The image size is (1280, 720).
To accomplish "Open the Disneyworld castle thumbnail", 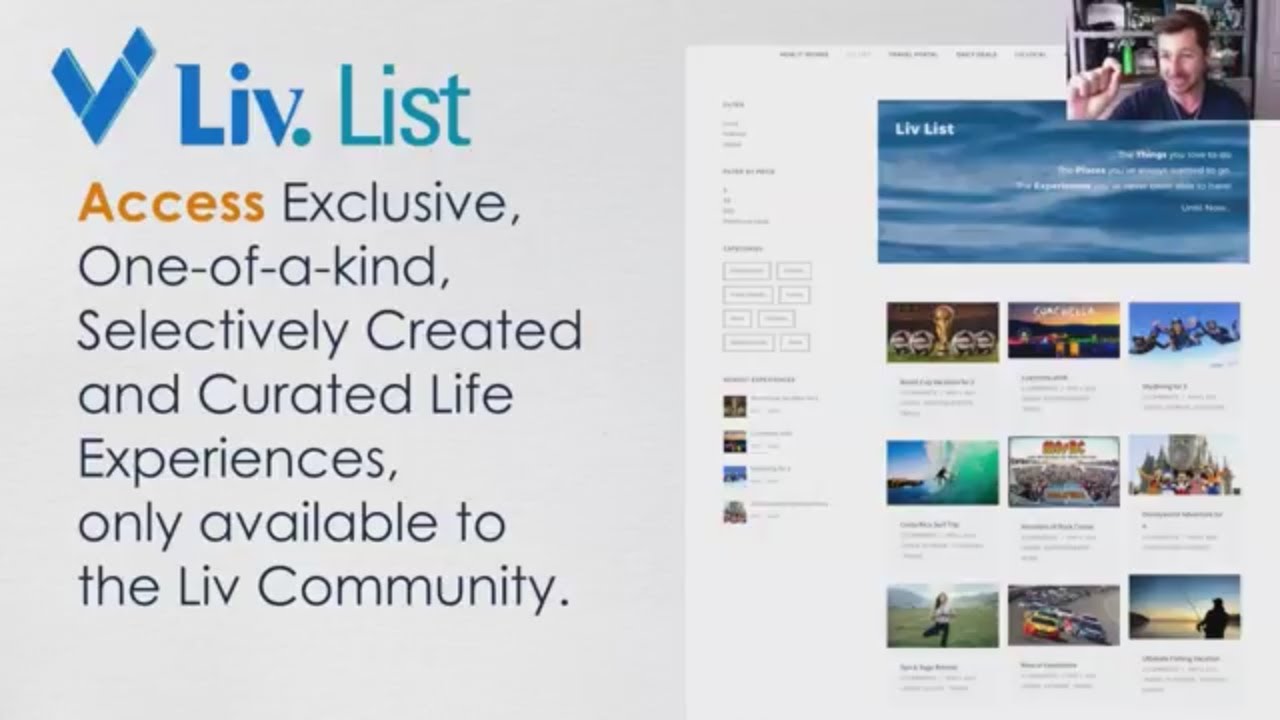I will 1184,465.
